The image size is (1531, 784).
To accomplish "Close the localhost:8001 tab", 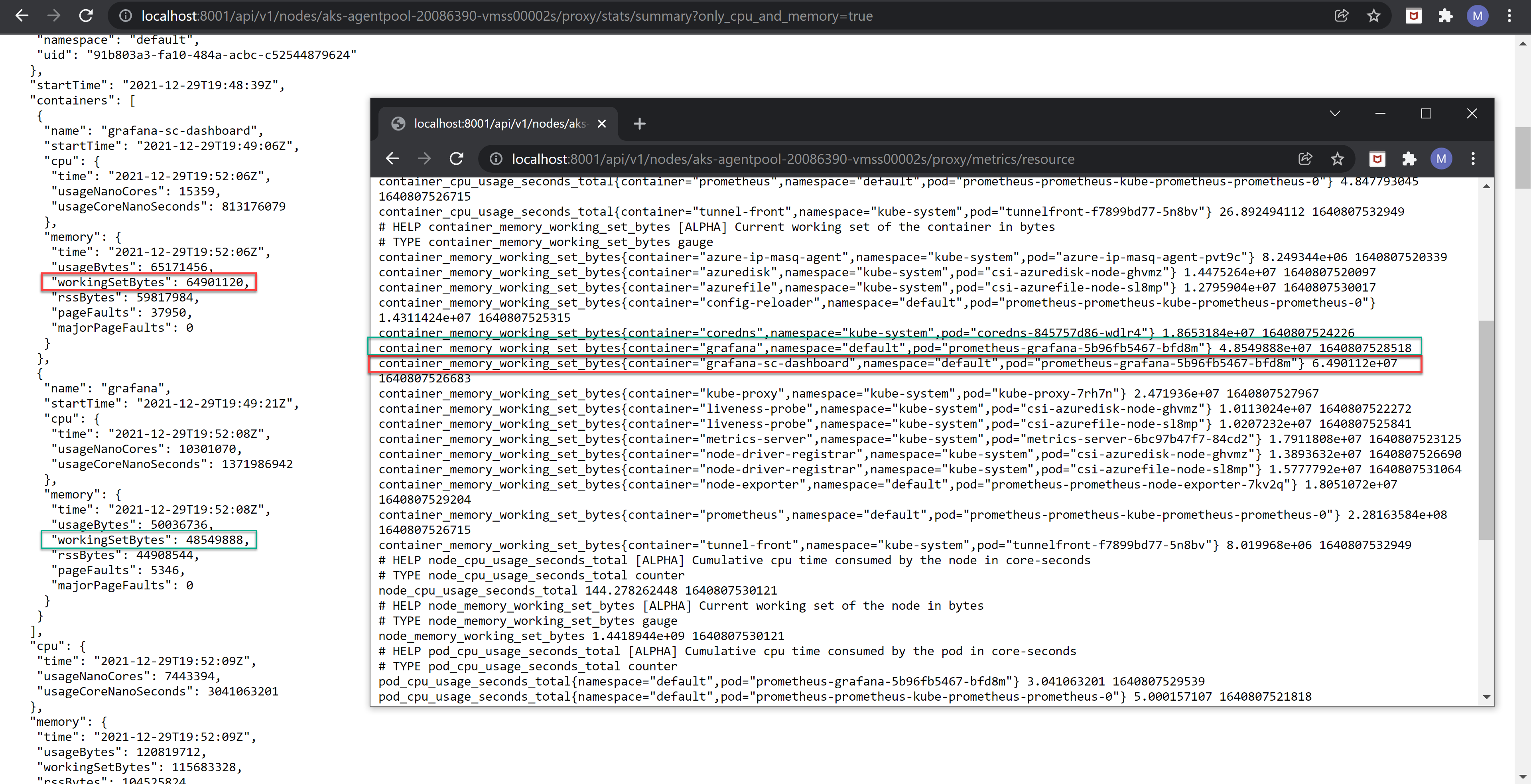I will pyautogui.click(x=601, y=124).
